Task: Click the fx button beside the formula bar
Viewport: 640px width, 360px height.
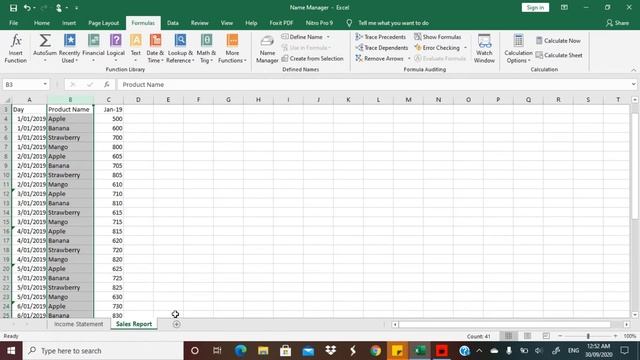Action: 107,84
